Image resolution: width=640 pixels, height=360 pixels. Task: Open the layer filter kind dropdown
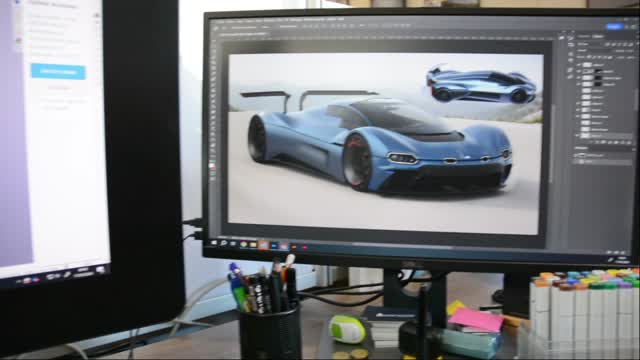point(589,44)
